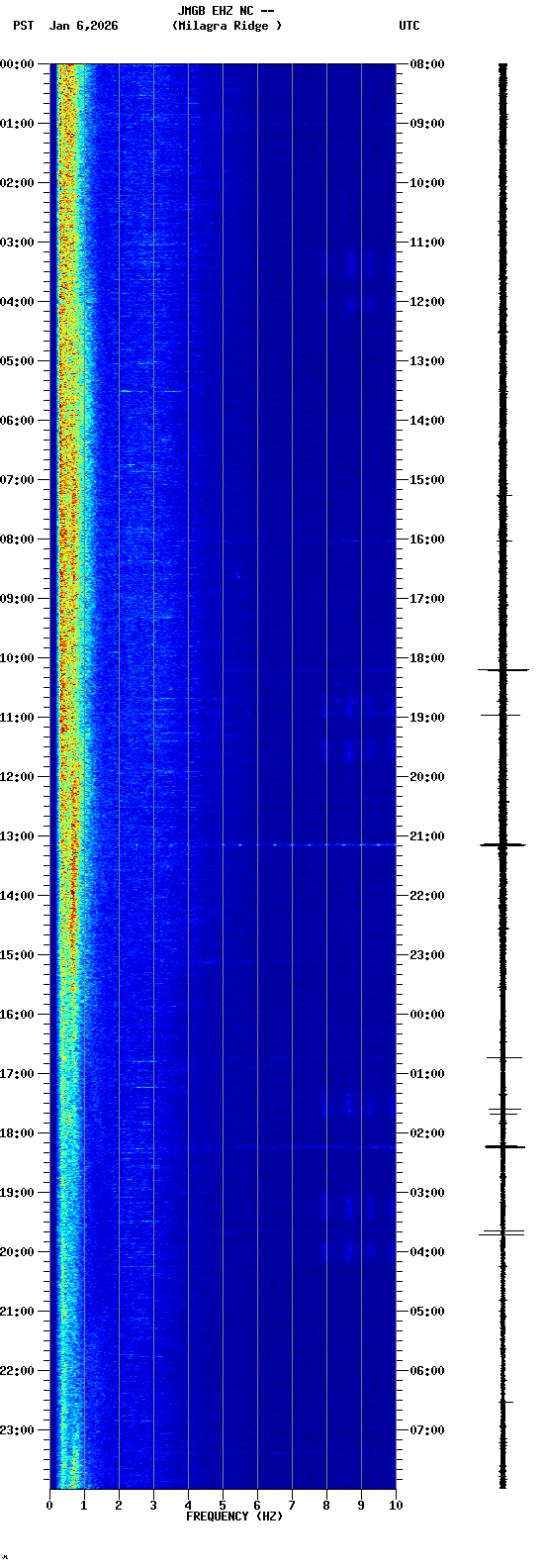Click the 04:00 UTC time label

pos(427,1252)
